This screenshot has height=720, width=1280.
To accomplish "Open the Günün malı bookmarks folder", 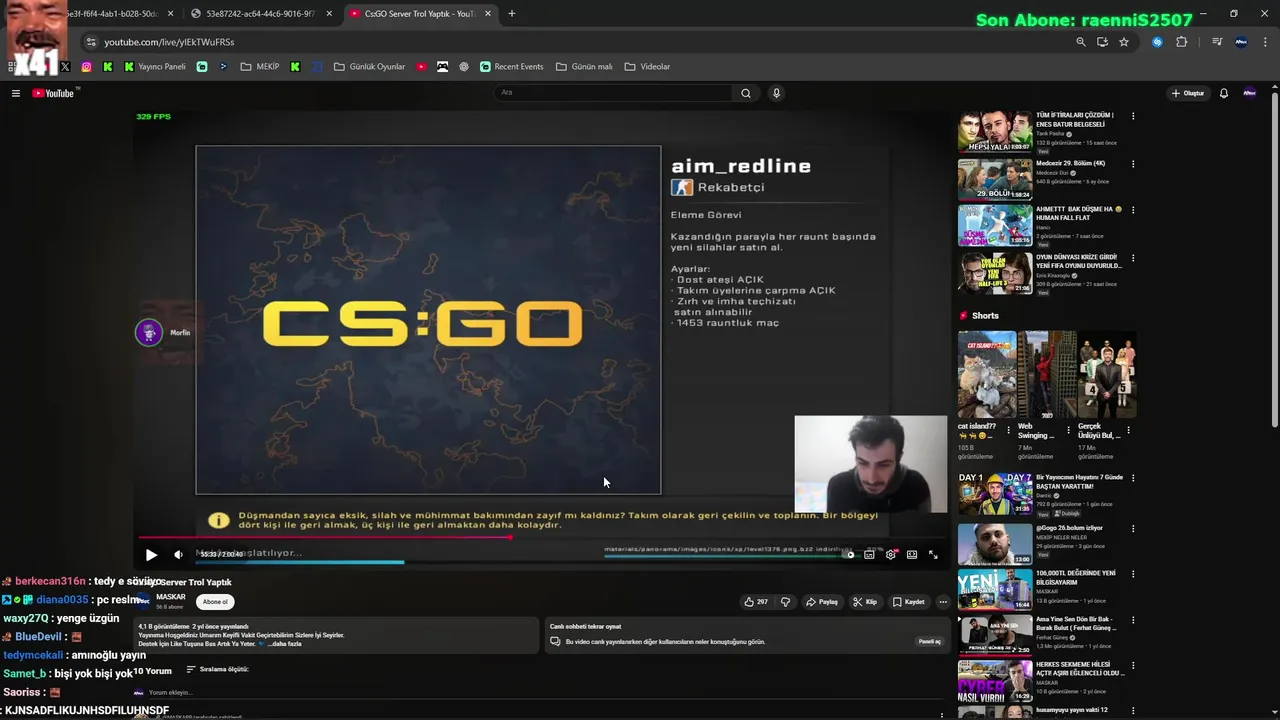I will pos(584,67).
